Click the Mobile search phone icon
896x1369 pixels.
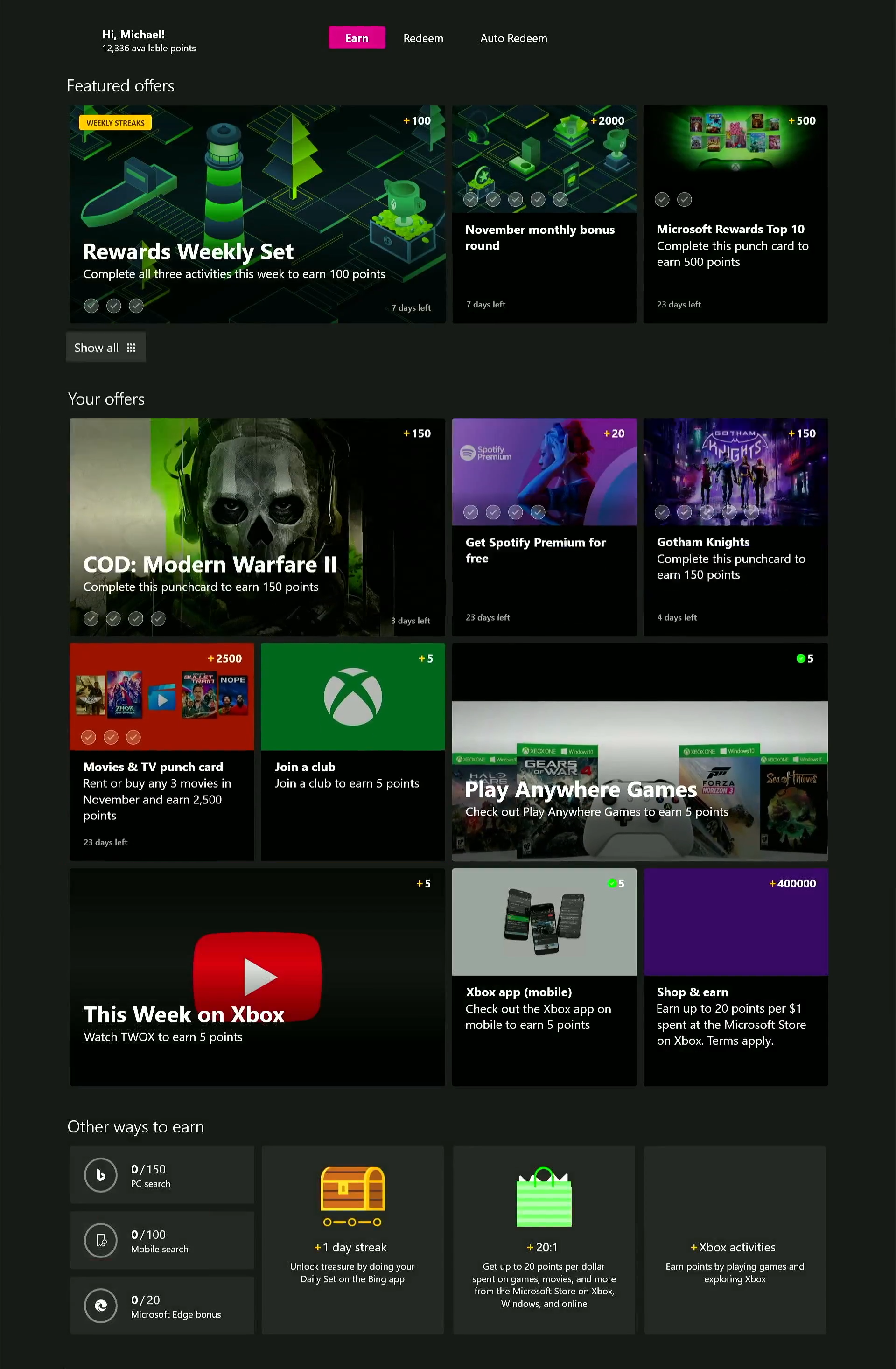tap(101, 1240)
